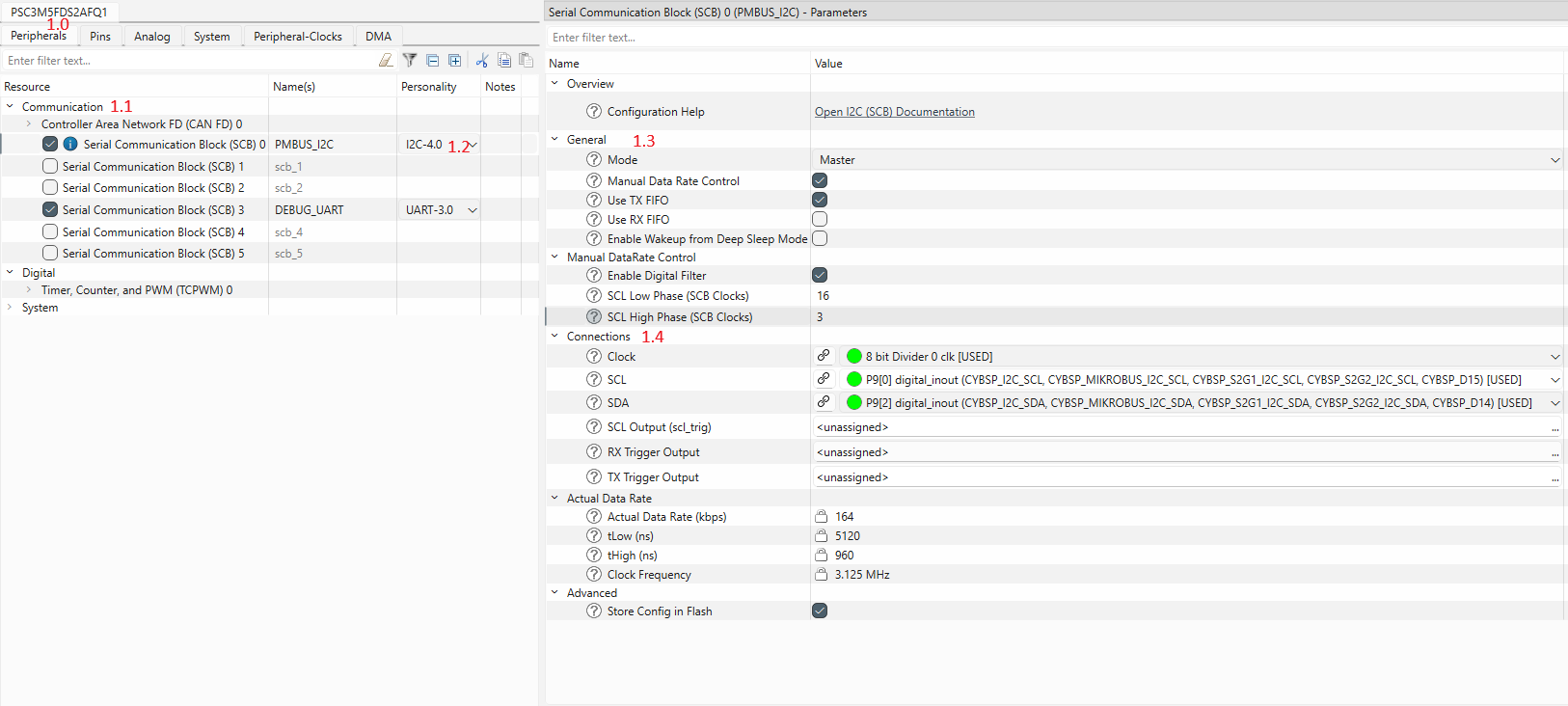Click the link icon in Clock row
The width and height of the screenshot is (1568, 706).
point(824,355)
